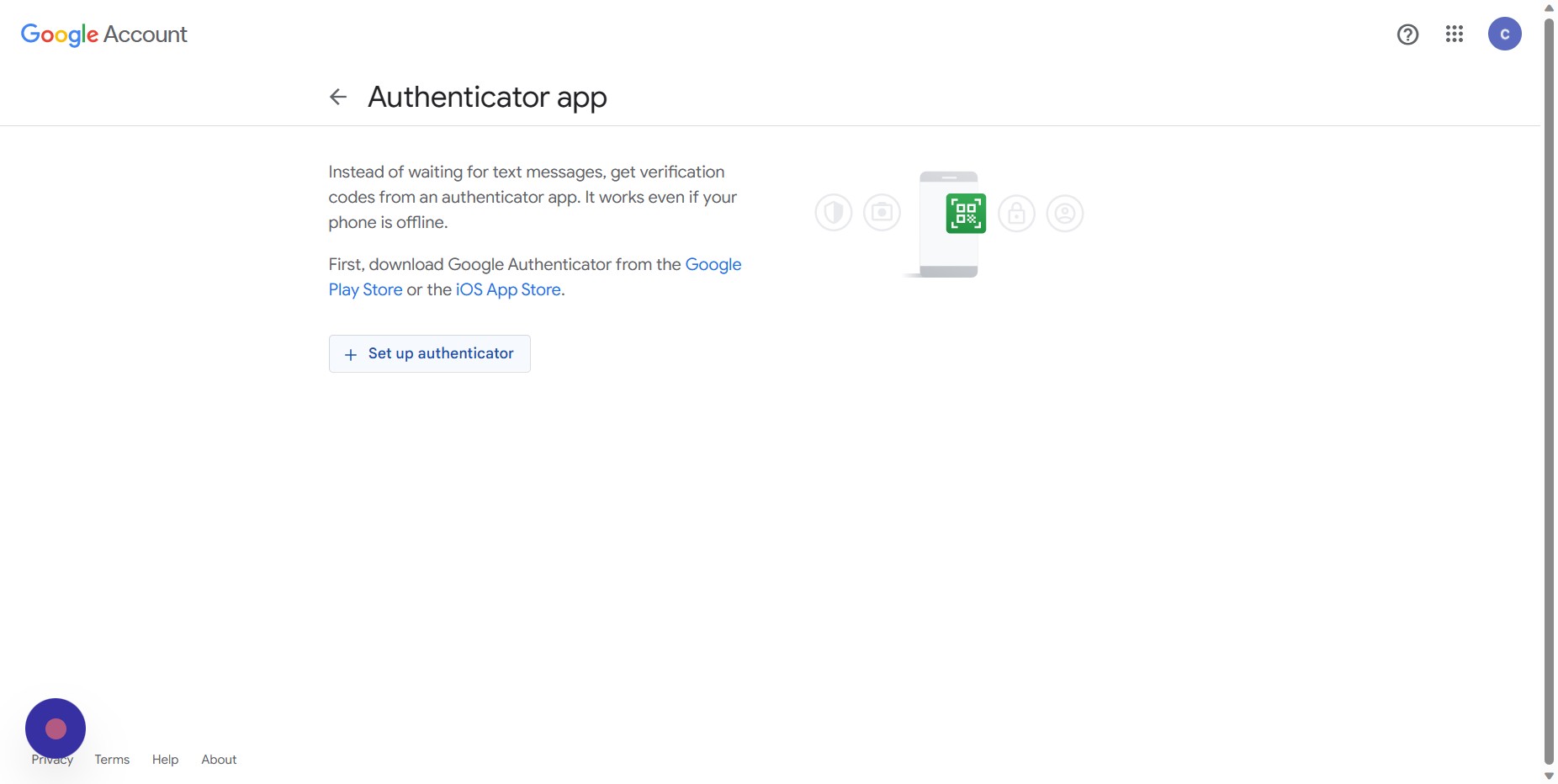Click the padlock icon in illustration
1558x784 pixels.
click(1016, 214)
